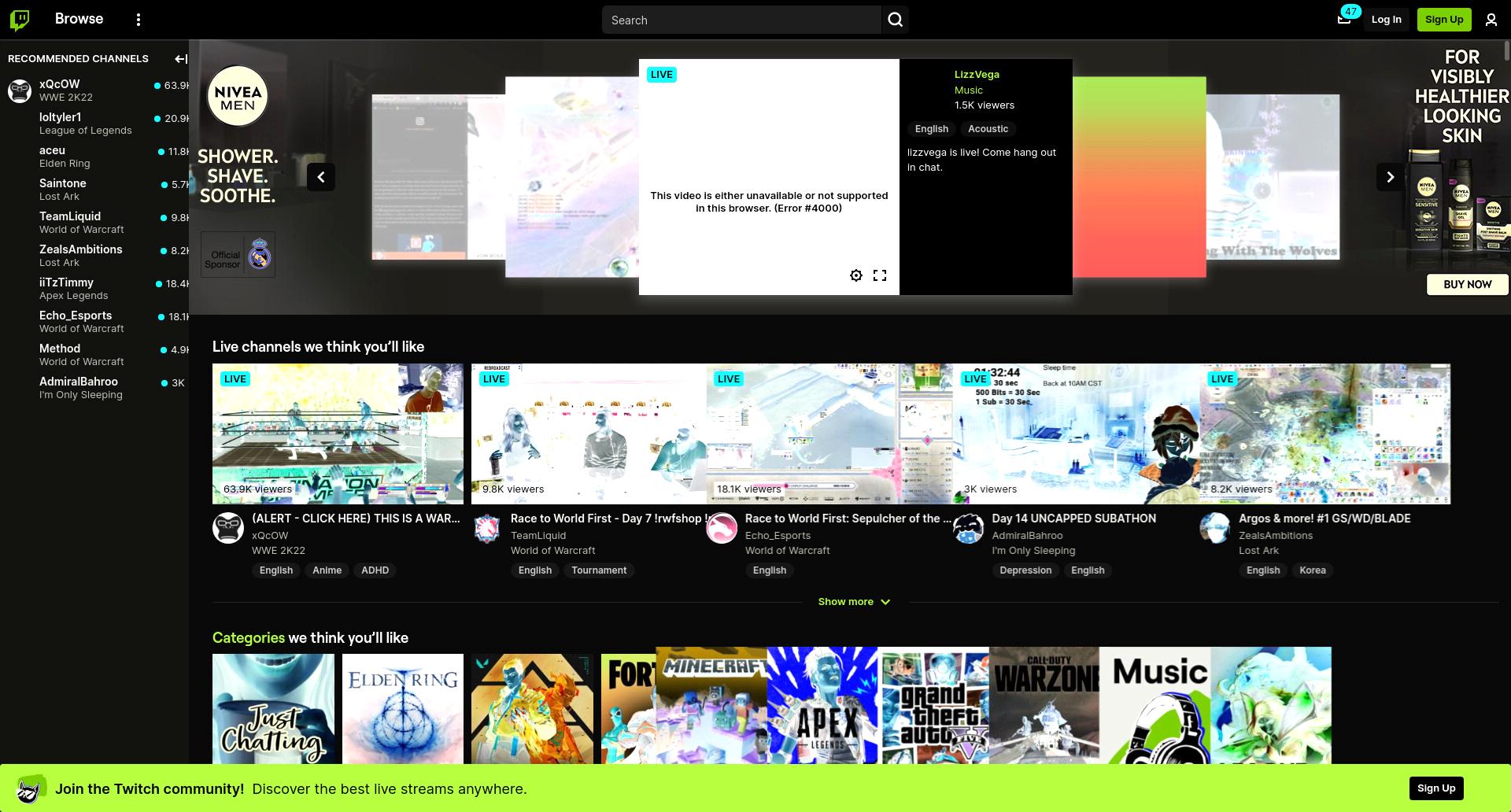Open video player settings gear
This screenshot has height=812, width=1511.
point(856,275)
